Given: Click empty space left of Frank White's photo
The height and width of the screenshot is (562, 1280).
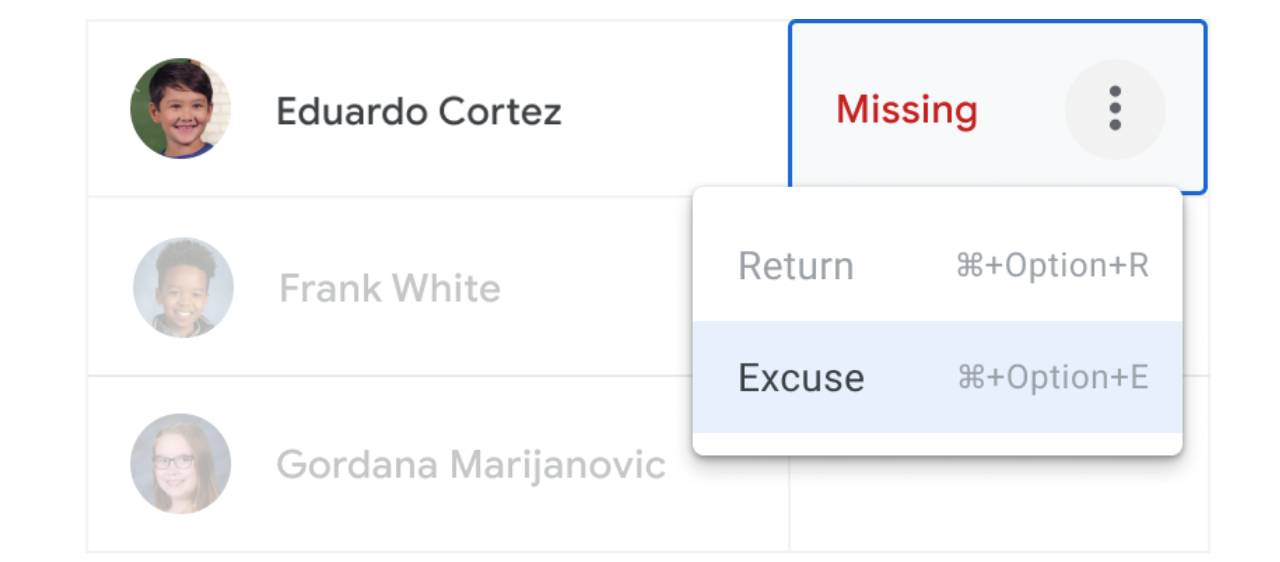Looking at the screenshot, I should coord(108,288).
